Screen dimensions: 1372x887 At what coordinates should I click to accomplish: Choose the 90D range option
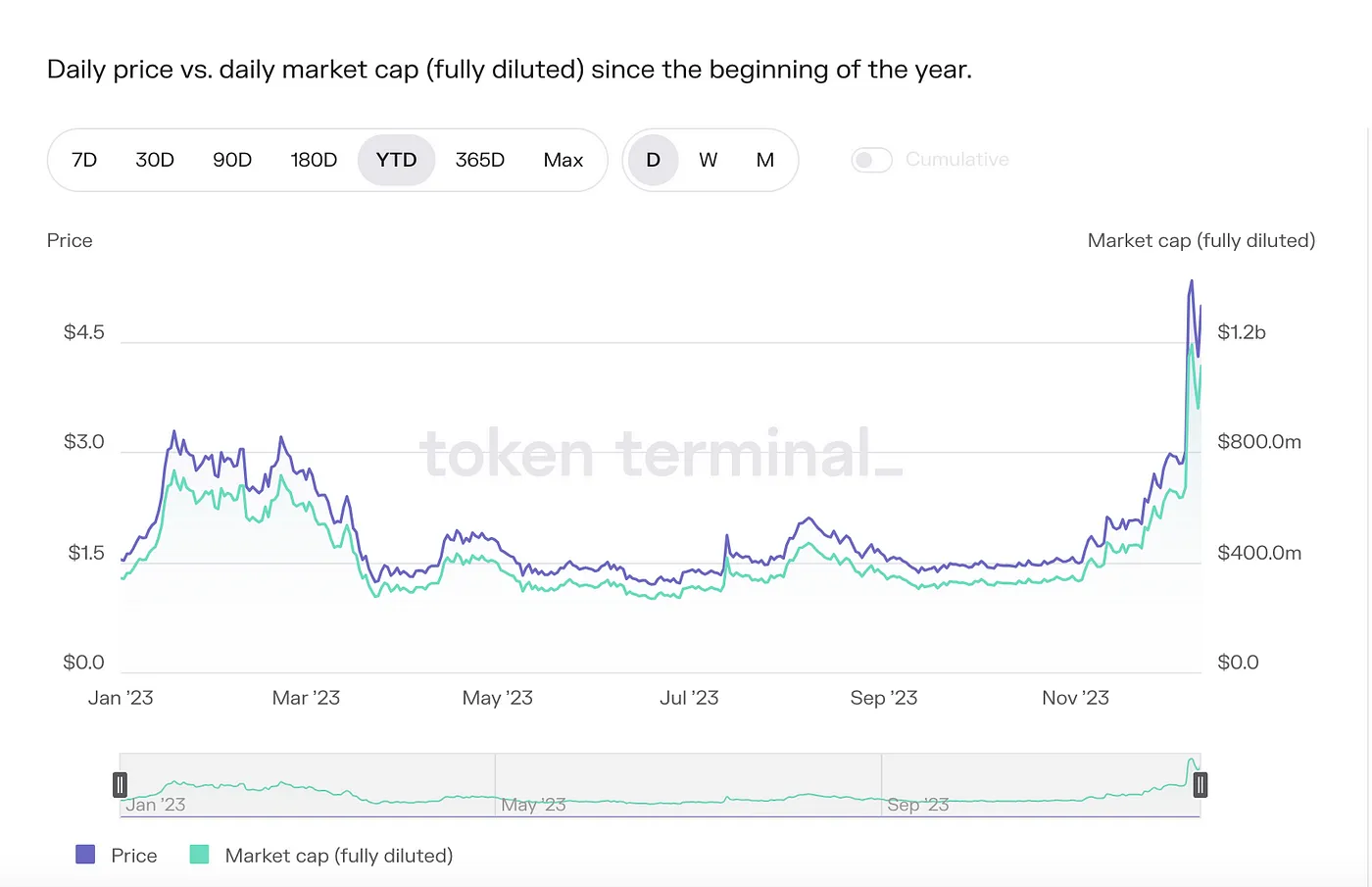point(232,160)
